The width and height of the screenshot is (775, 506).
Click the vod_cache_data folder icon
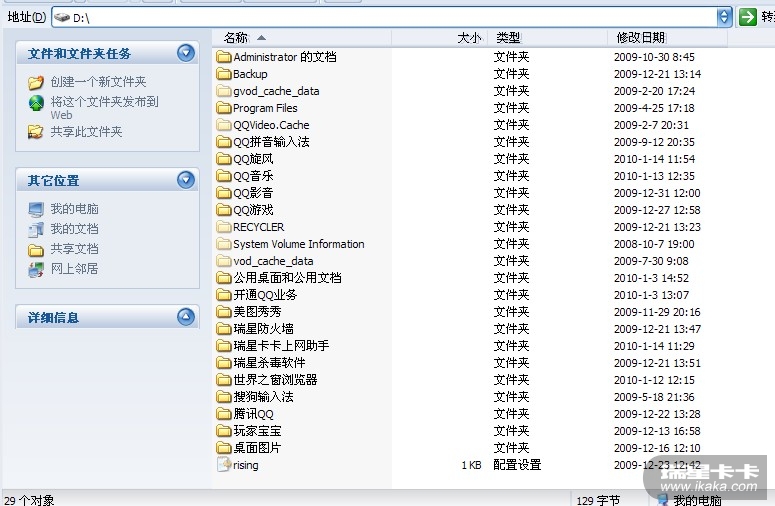pyautogui.click(x=224, y=261)
